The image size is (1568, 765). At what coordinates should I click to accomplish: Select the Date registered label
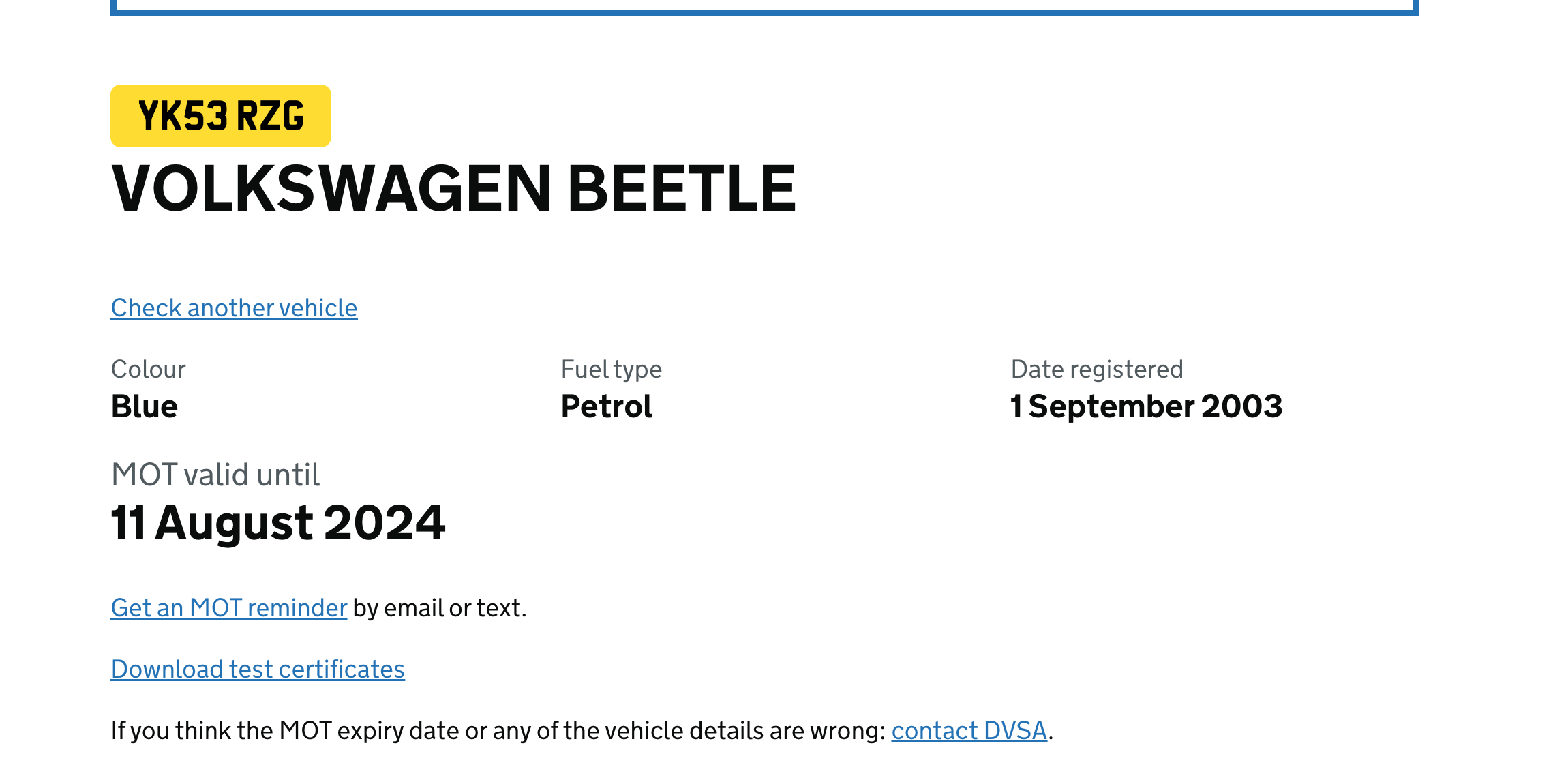[x=1096, y=370]
